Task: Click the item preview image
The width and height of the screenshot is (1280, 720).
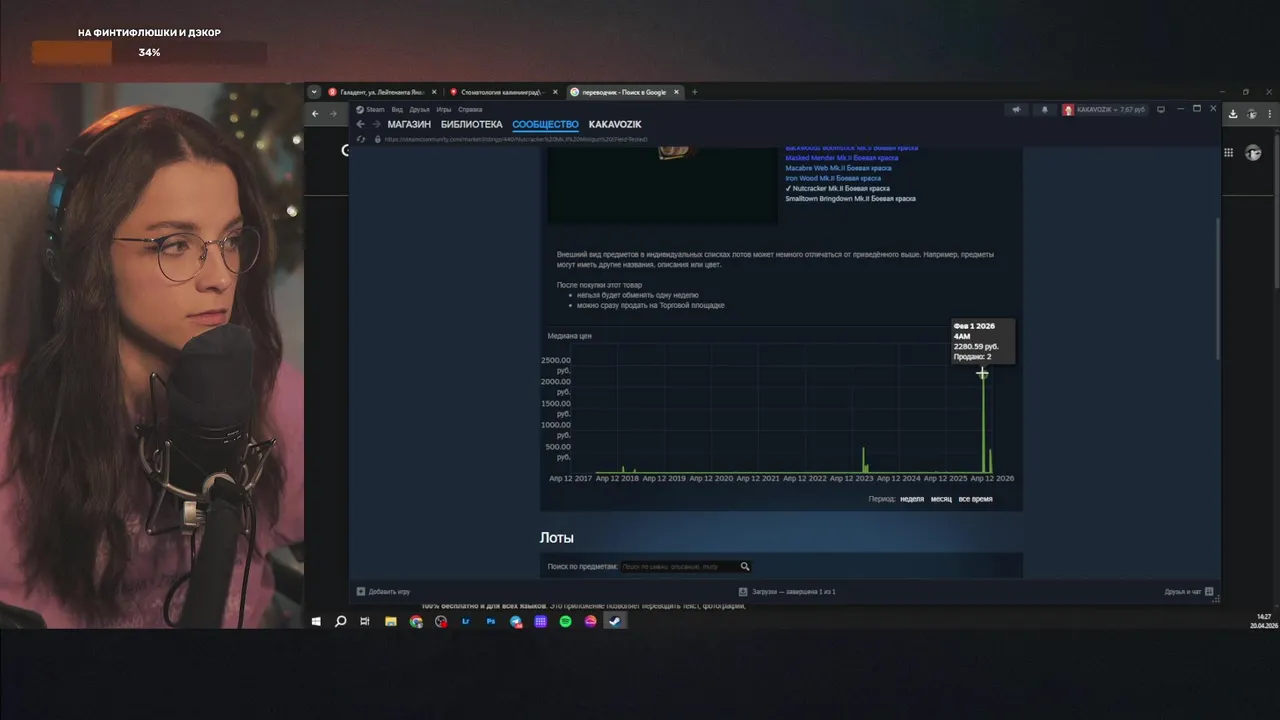Action: (663, 184)
